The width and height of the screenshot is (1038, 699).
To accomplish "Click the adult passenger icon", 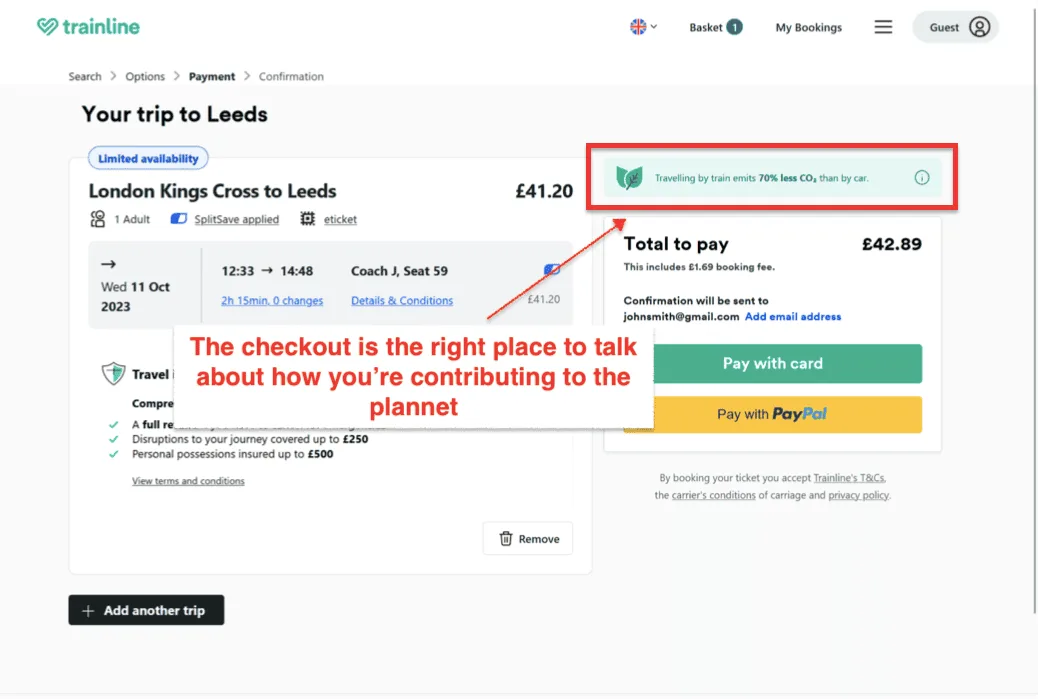I will pos(97,219).
